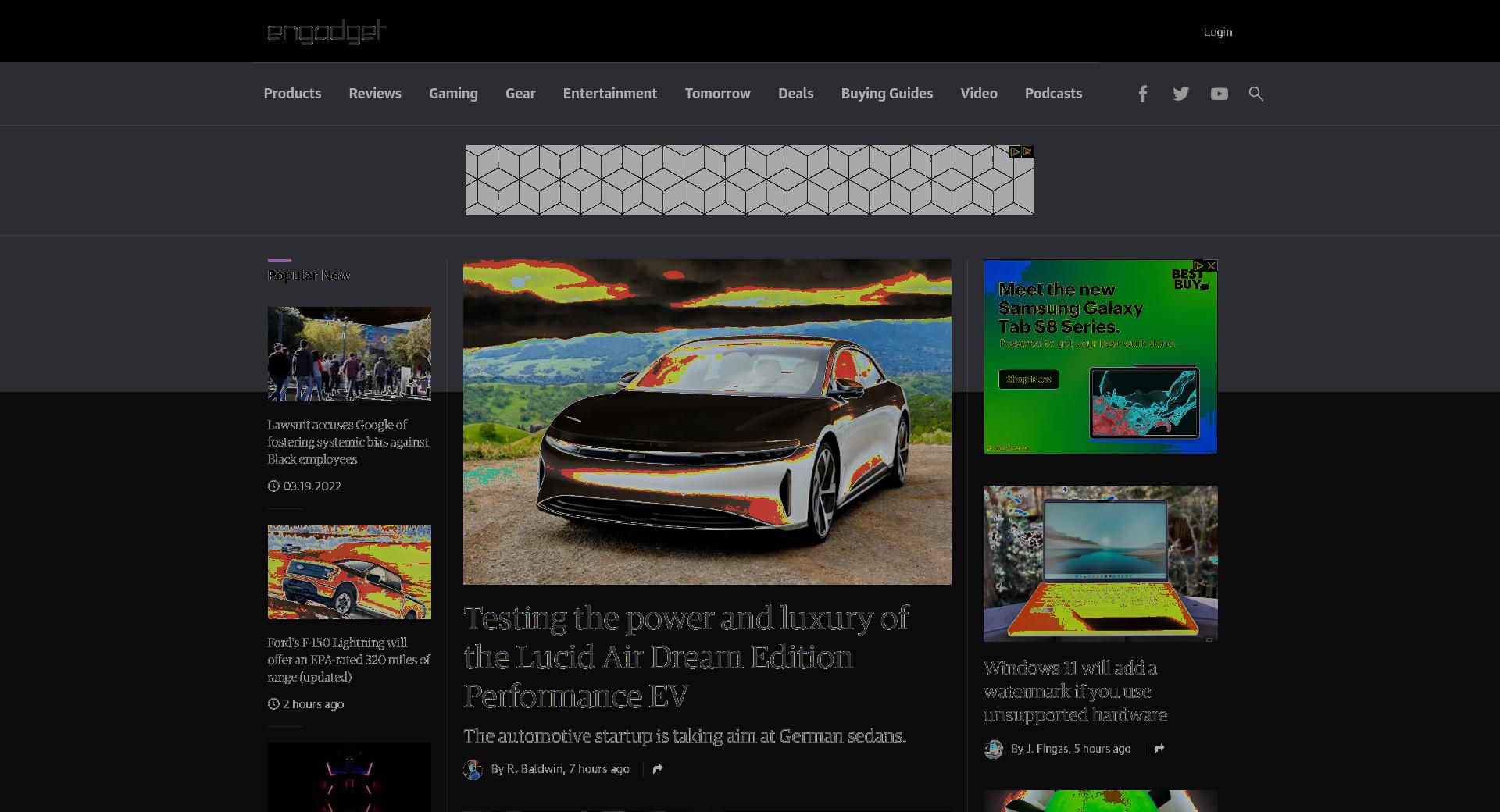Click author name J. Fingas

[x=1047, y=749]
